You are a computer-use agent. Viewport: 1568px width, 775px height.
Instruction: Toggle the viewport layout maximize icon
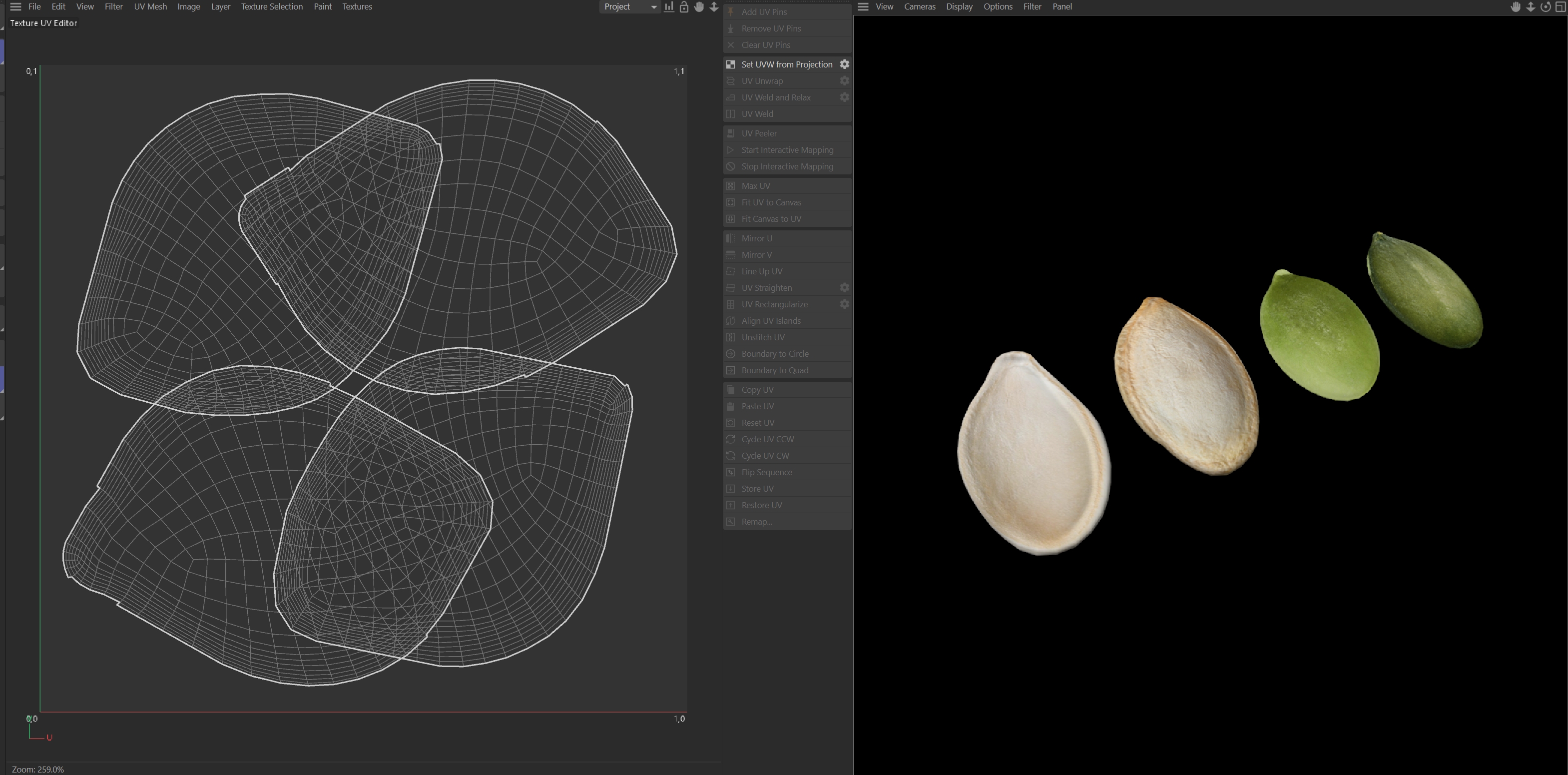coord(1560,6)
